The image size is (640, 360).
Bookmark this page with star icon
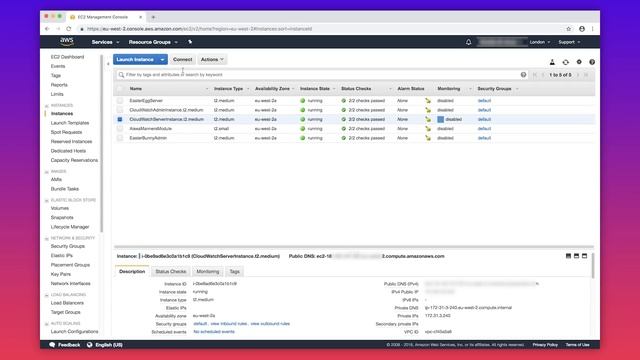click(x=569, y=29)
